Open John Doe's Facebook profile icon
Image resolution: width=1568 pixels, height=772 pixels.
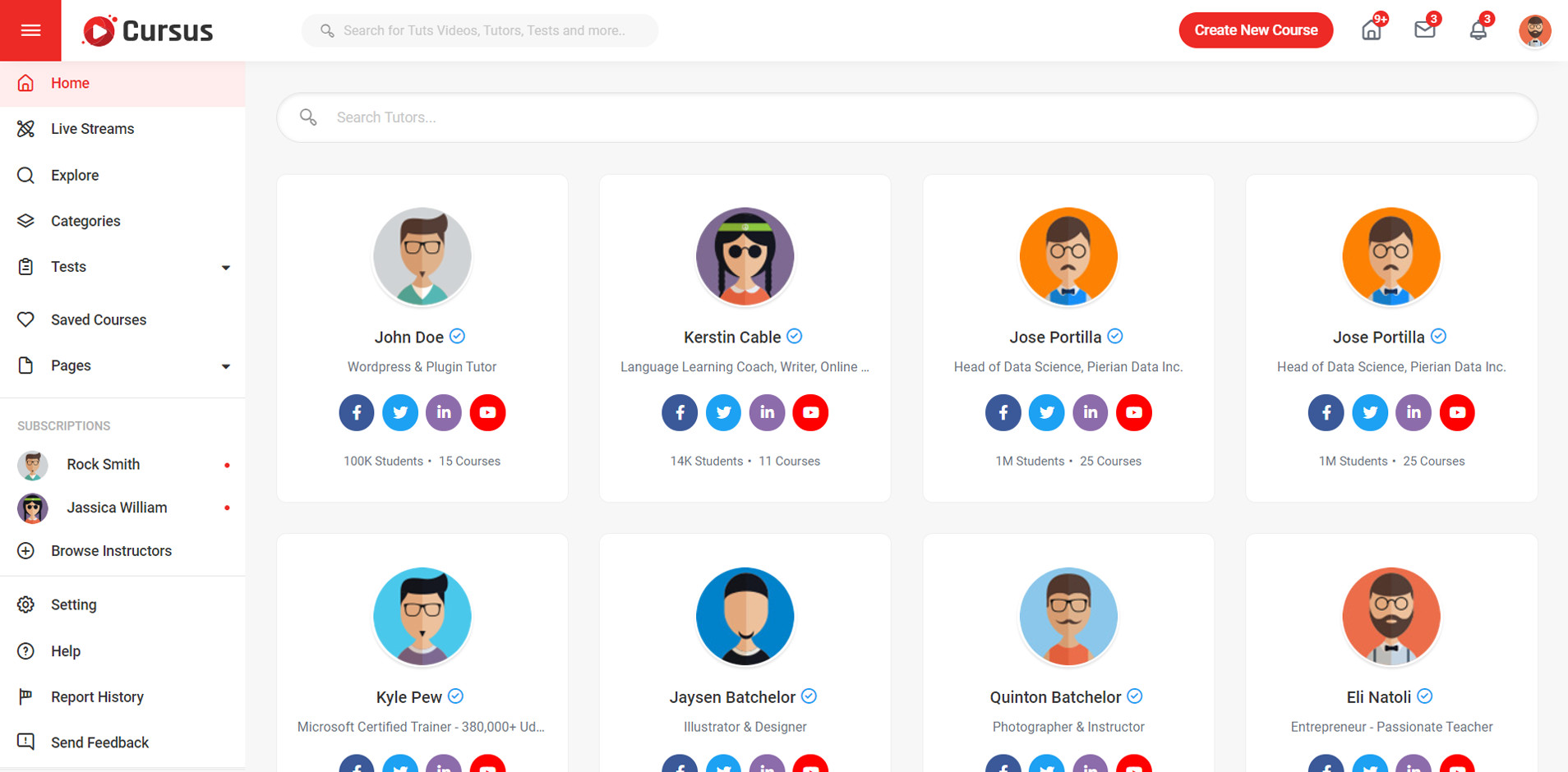pyautogui.click(x=357, y=412)
